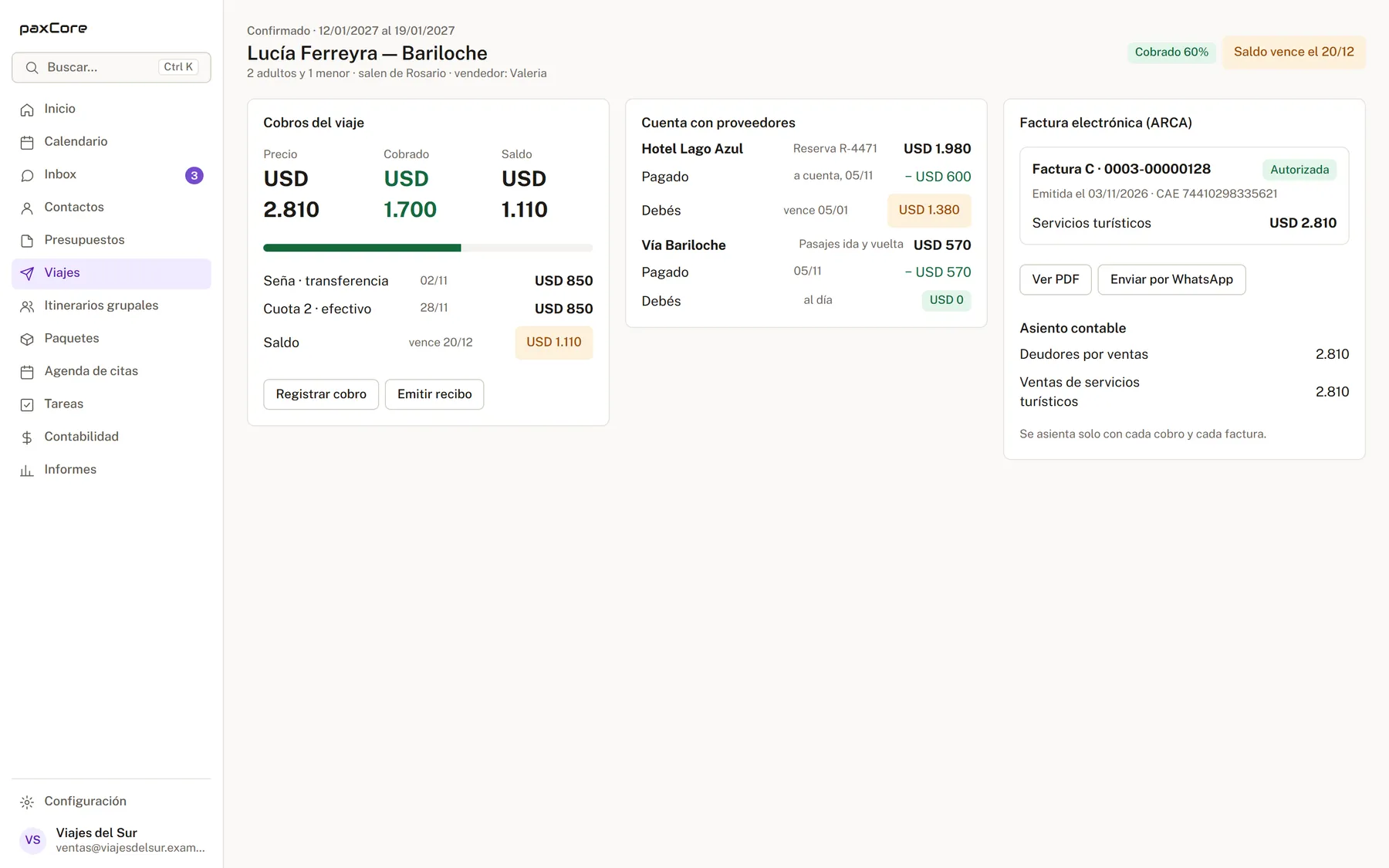Click the Agenda de citas calendar icon
Screen dimensions: 1389x868
coord(27,372)
